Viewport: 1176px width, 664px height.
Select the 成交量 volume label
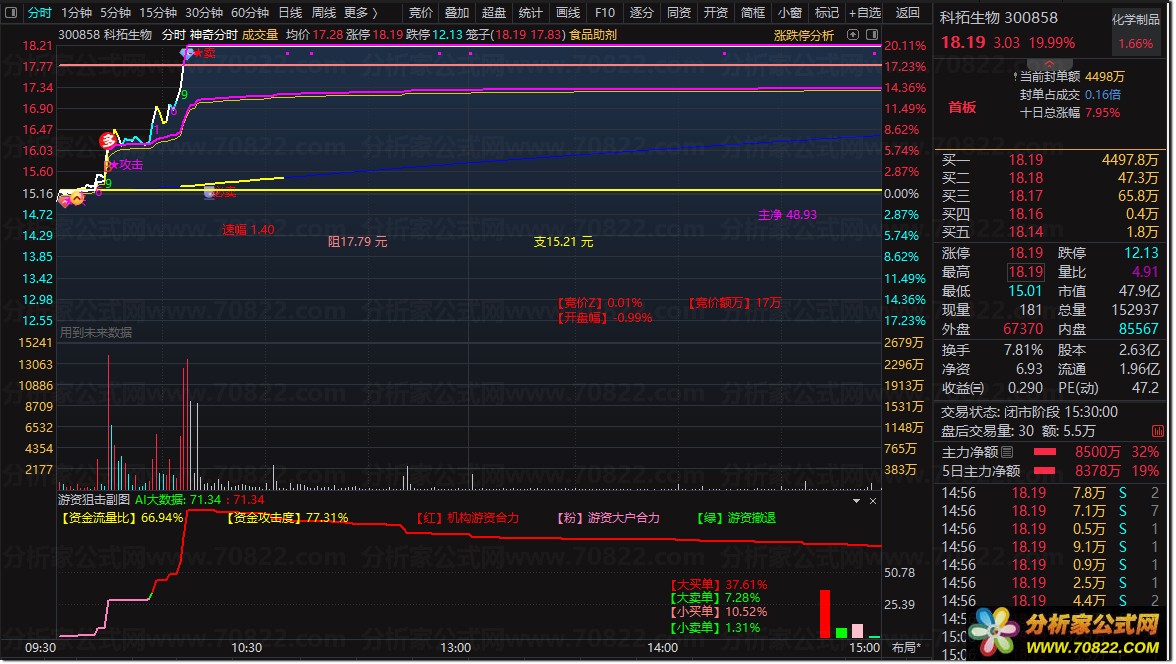(x=260, y=35)
